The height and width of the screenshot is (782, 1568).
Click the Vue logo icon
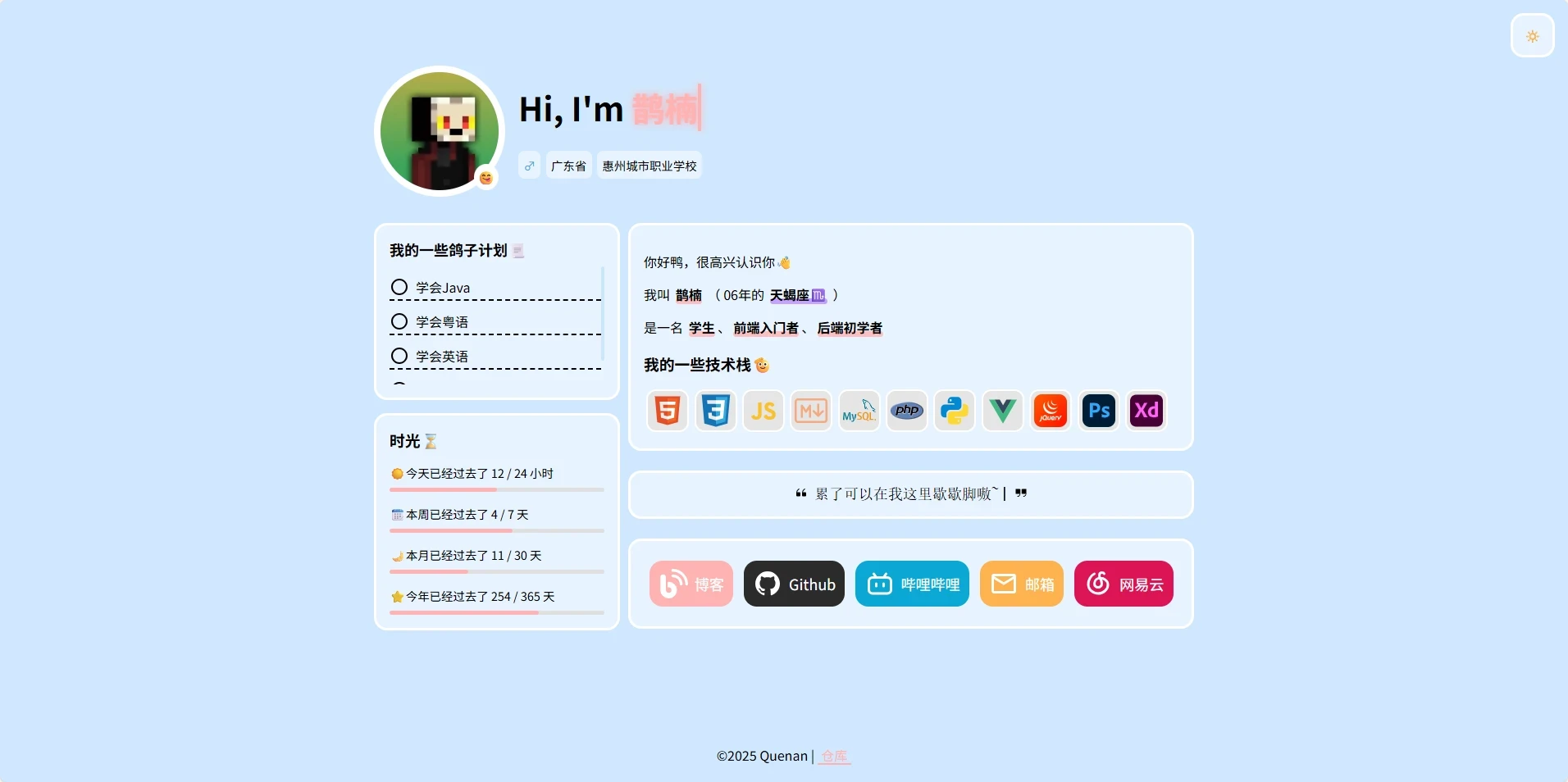click(1003, 411)
